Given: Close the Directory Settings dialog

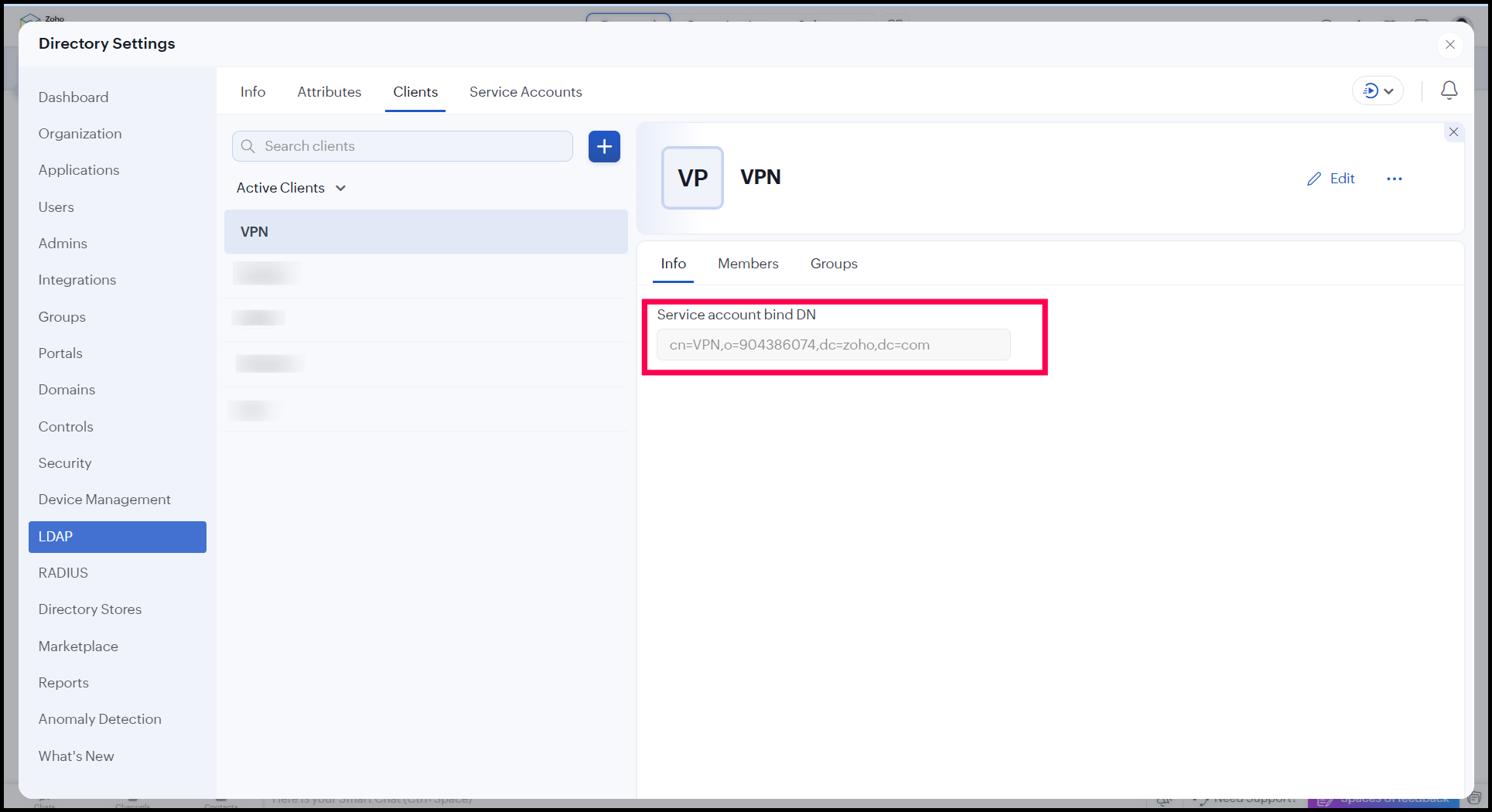Looking at the screenshot, I should [1450, 45].
